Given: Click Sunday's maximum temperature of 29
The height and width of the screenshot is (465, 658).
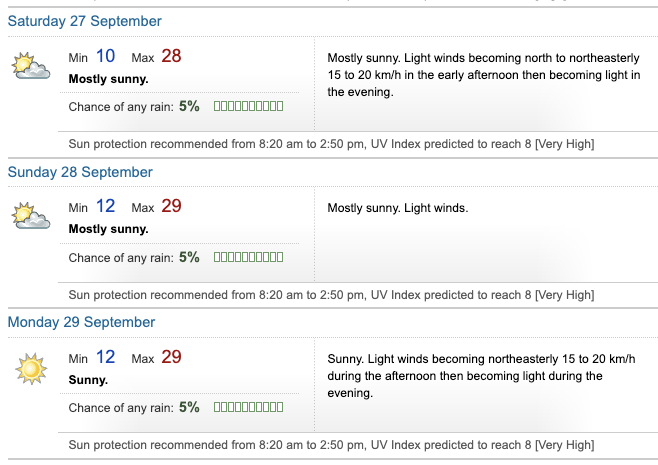Looking at the screenshot, I should pyautogui.click(x=171, y=206).
